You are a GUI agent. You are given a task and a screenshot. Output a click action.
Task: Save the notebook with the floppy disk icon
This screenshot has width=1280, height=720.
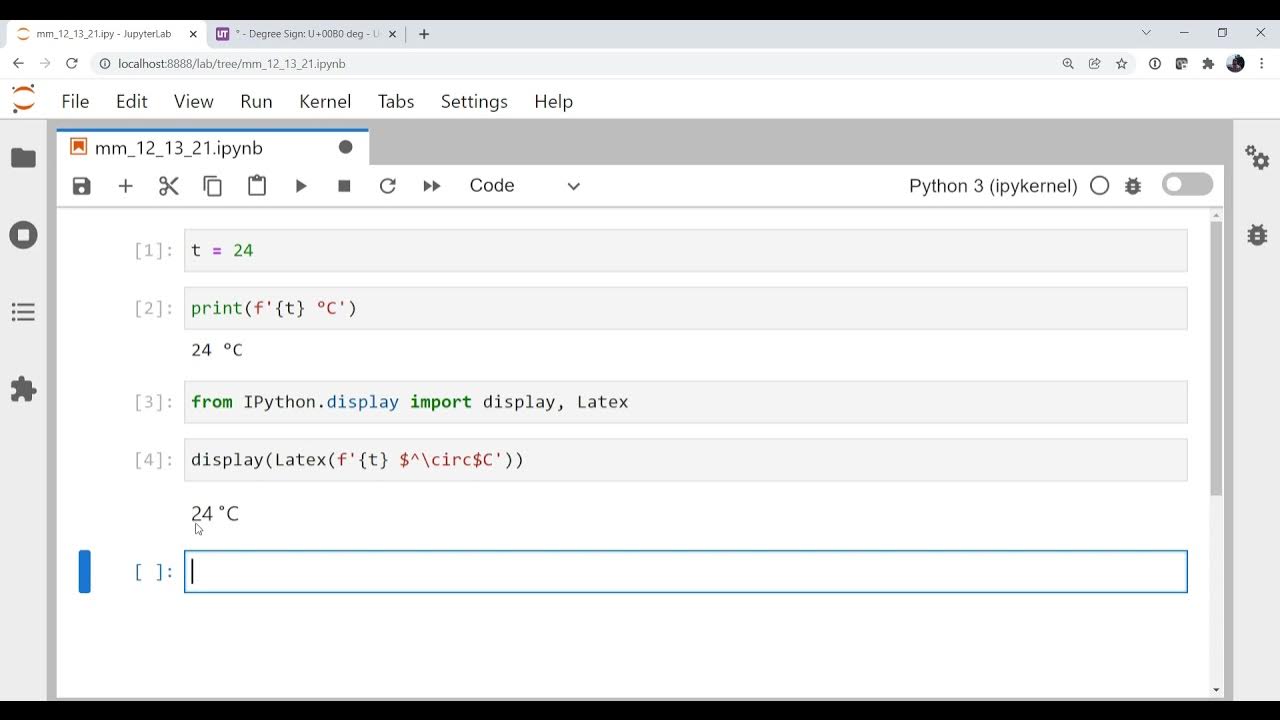tap(82, 186)
